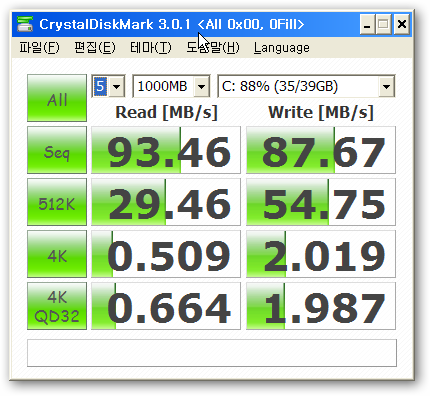The width and height of the screenshot is (430, 396).
Task: Open the 도움말(H) menu
Action: click(x=213, y=47)
